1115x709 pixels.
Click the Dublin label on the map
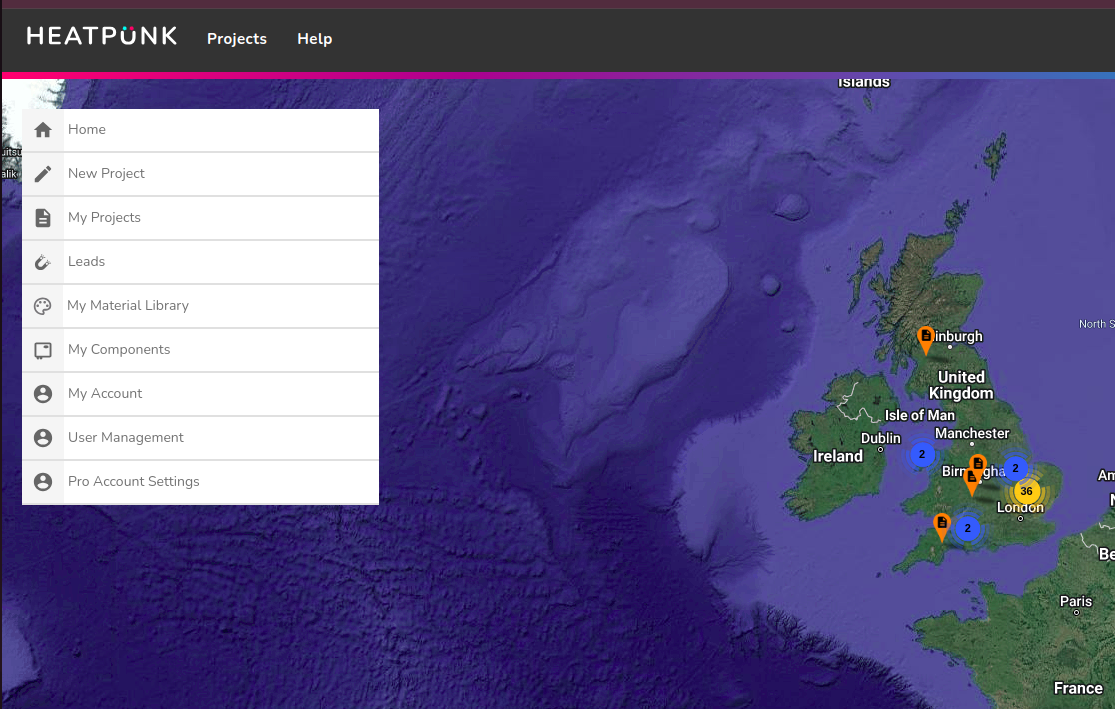pos(881,438)
